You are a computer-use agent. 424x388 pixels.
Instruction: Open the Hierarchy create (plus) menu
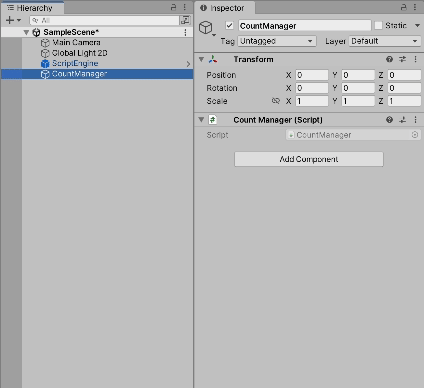(13, 20)
